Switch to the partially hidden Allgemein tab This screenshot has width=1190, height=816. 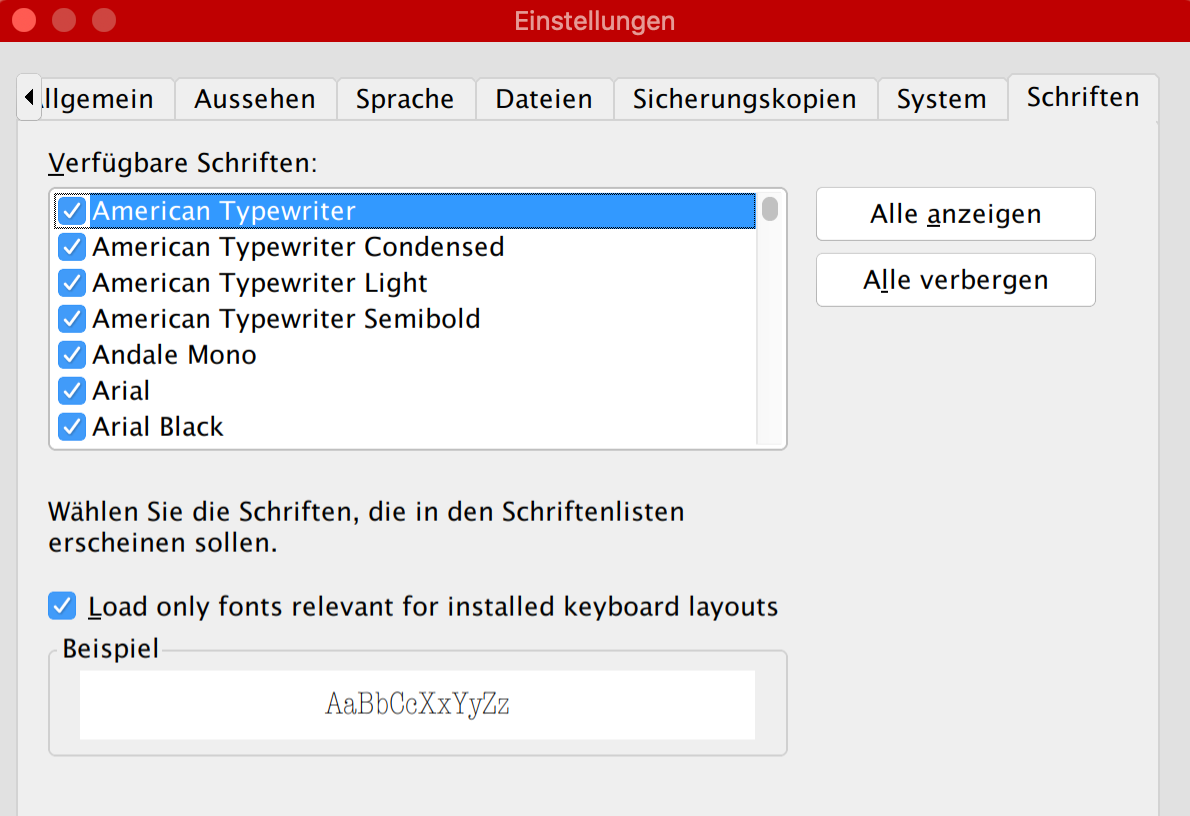(100, 99)
